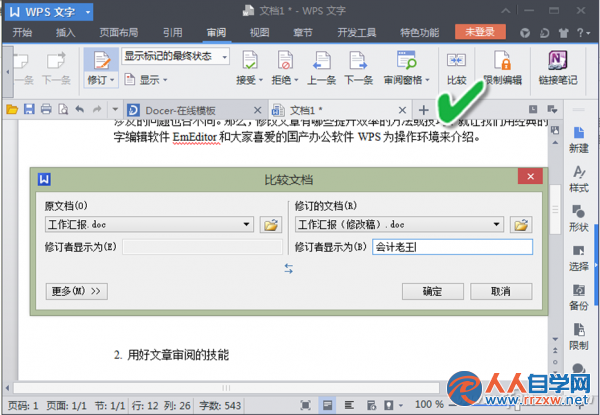
Task: Click the open folder icon in quick toolbar
Action: (12, 110)
